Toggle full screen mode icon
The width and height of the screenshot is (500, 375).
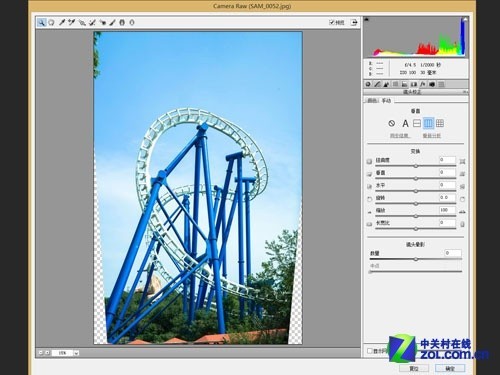(x=354, y=22)
